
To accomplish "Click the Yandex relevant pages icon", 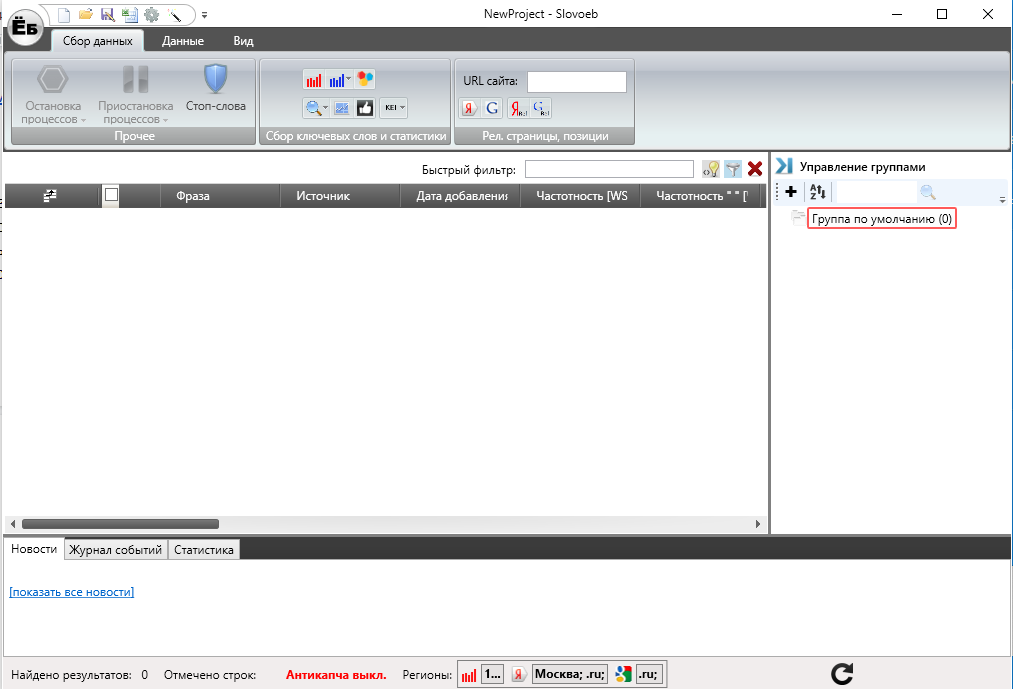I will 468,108.
